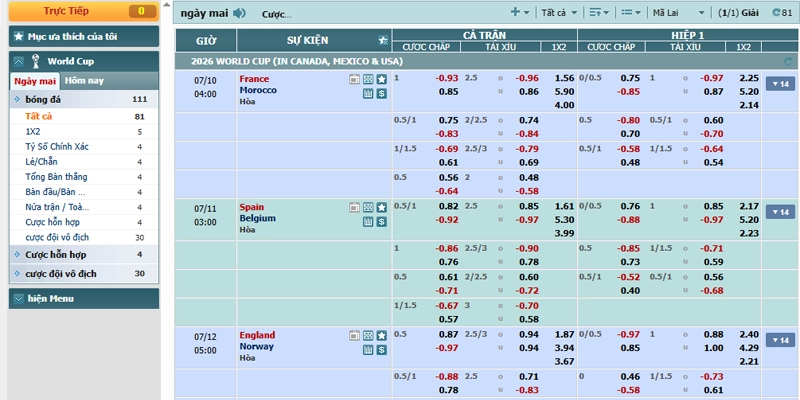Open pitch tracker icon for England match
Viewport: 800px width, 400px height.
(x=368, y=335)
